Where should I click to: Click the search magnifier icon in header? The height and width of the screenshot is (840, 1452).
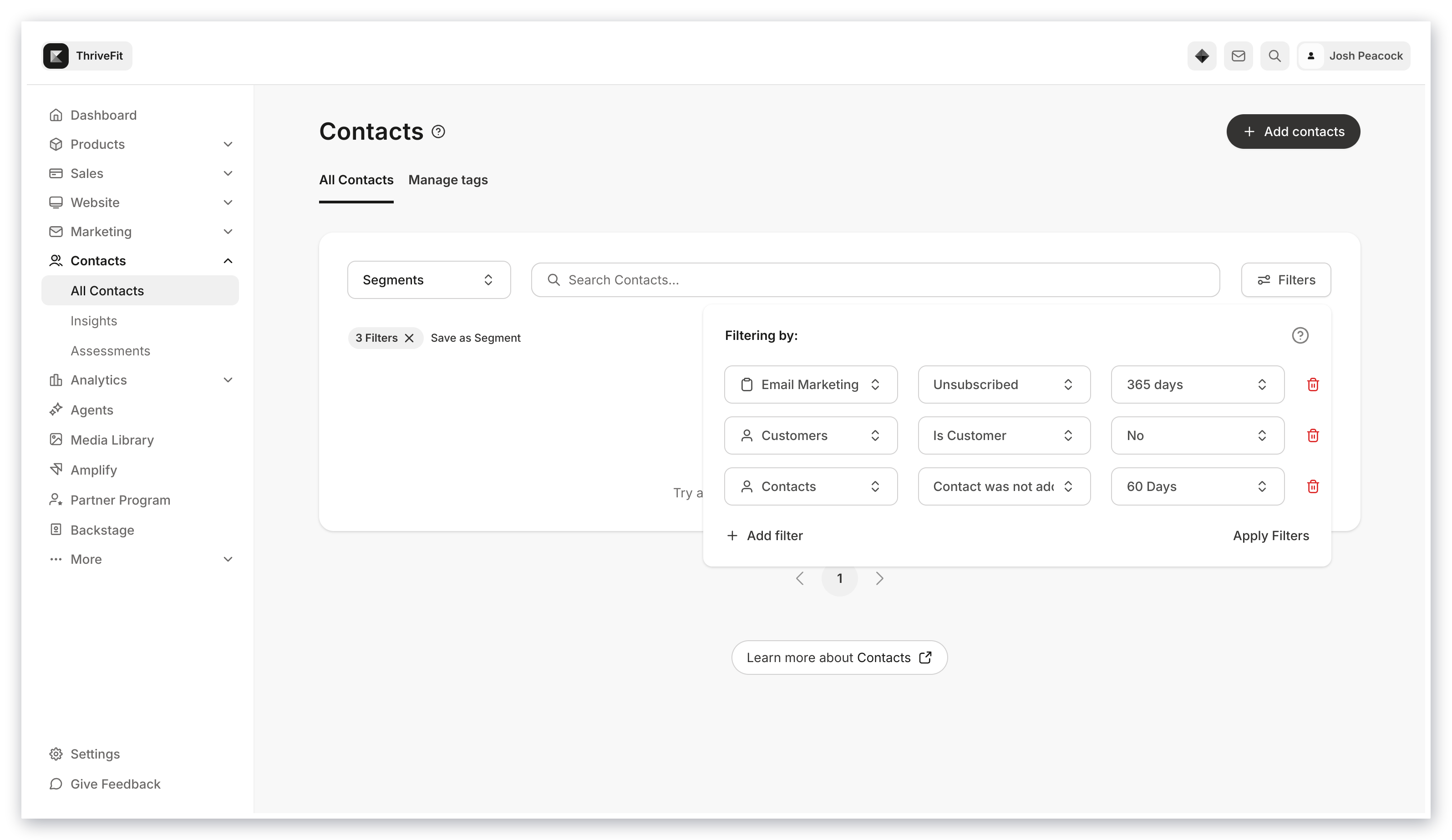click(x=1274, y=56)
